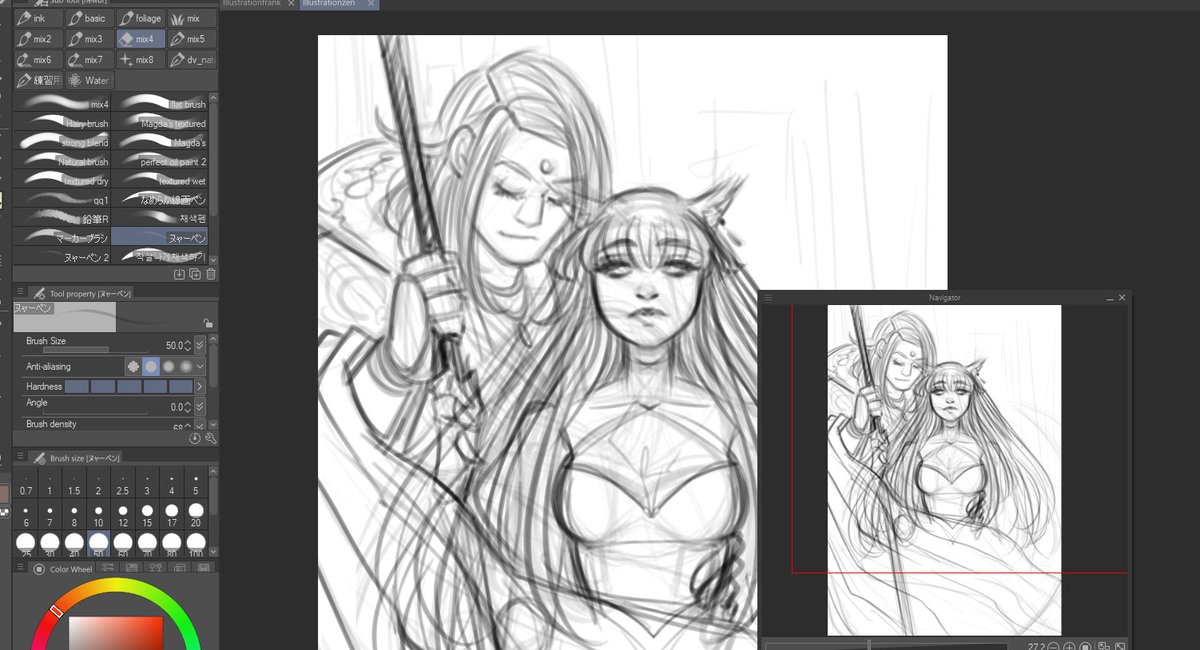Open Angle dynamics dropdown
Viewport: 1200px width, 650px height.
coord(200,407)
